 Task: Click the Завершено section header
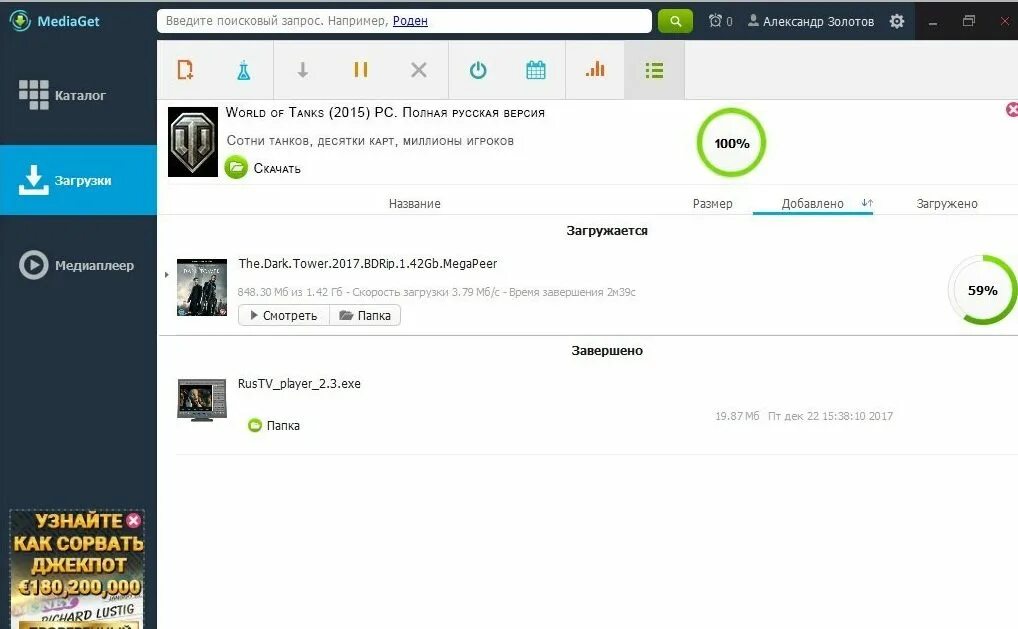(607, 351)
